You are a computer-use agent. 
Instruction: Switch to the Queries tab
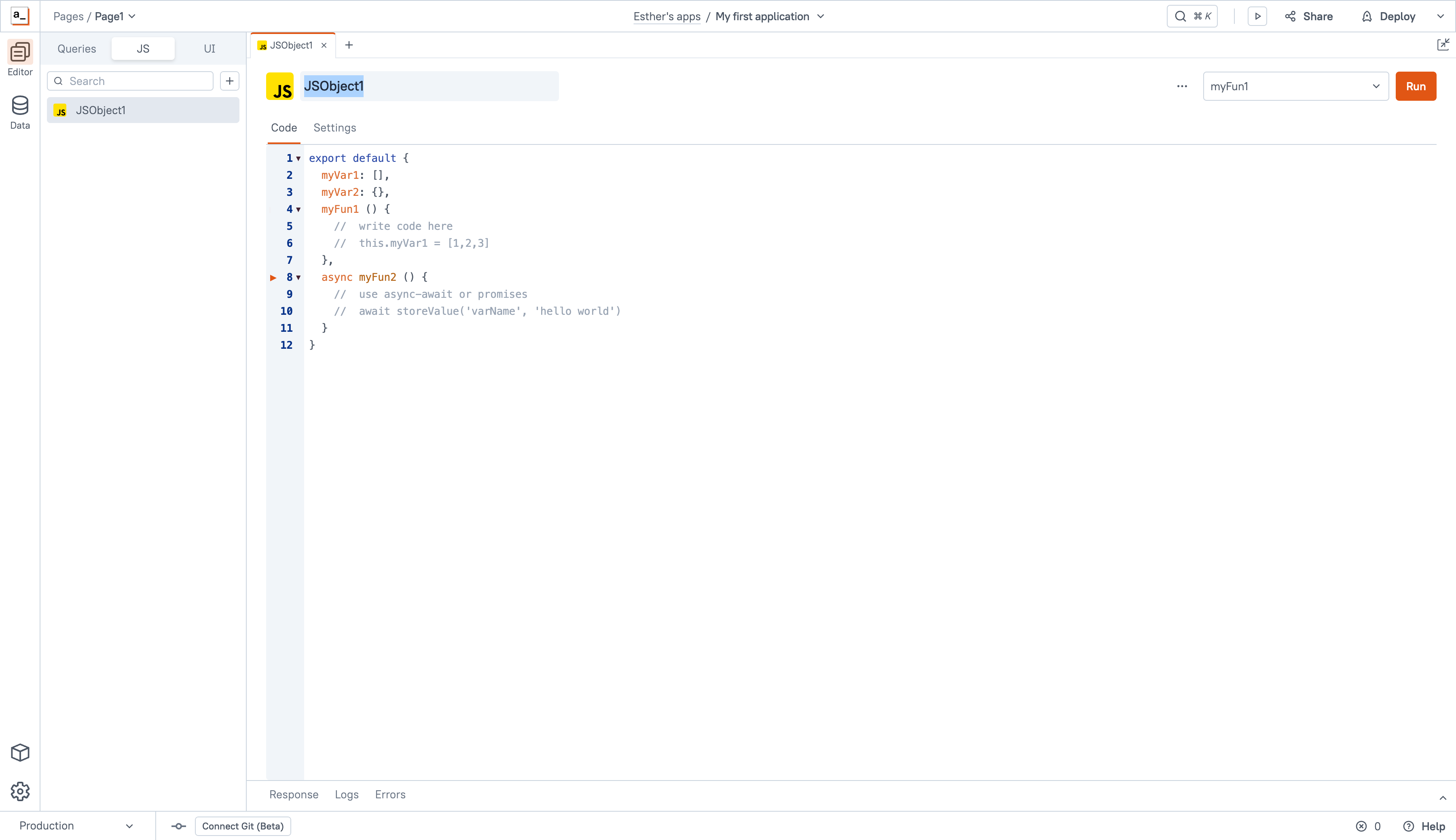coord(77,49)
